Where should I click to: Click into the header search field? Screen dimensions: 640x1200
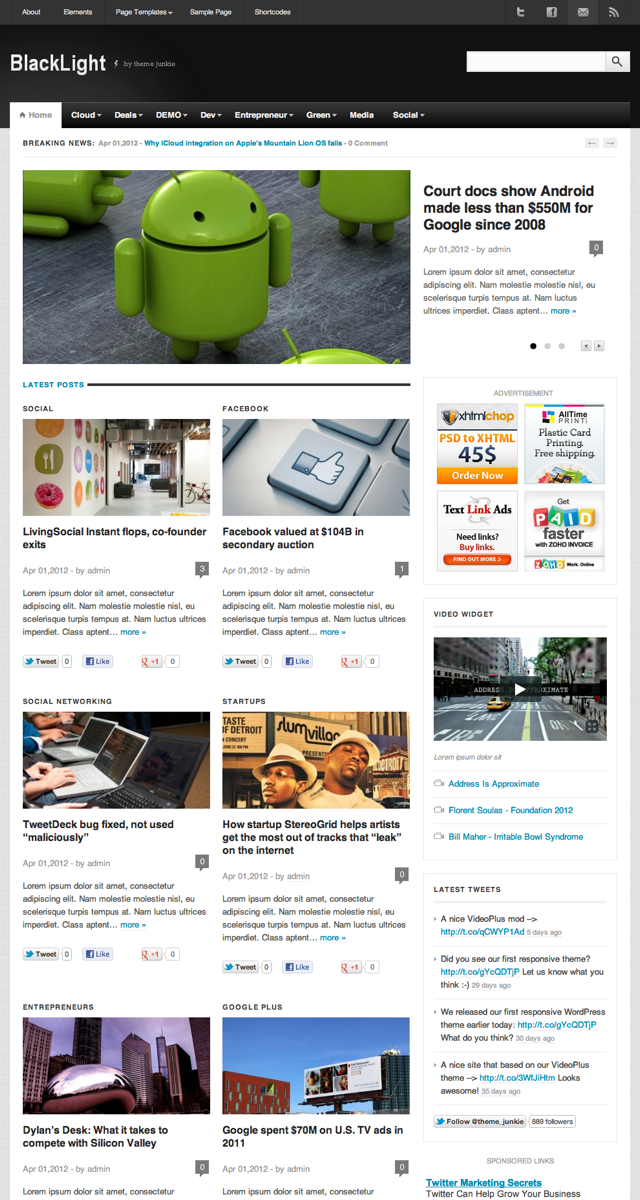[x=536, y=62]
